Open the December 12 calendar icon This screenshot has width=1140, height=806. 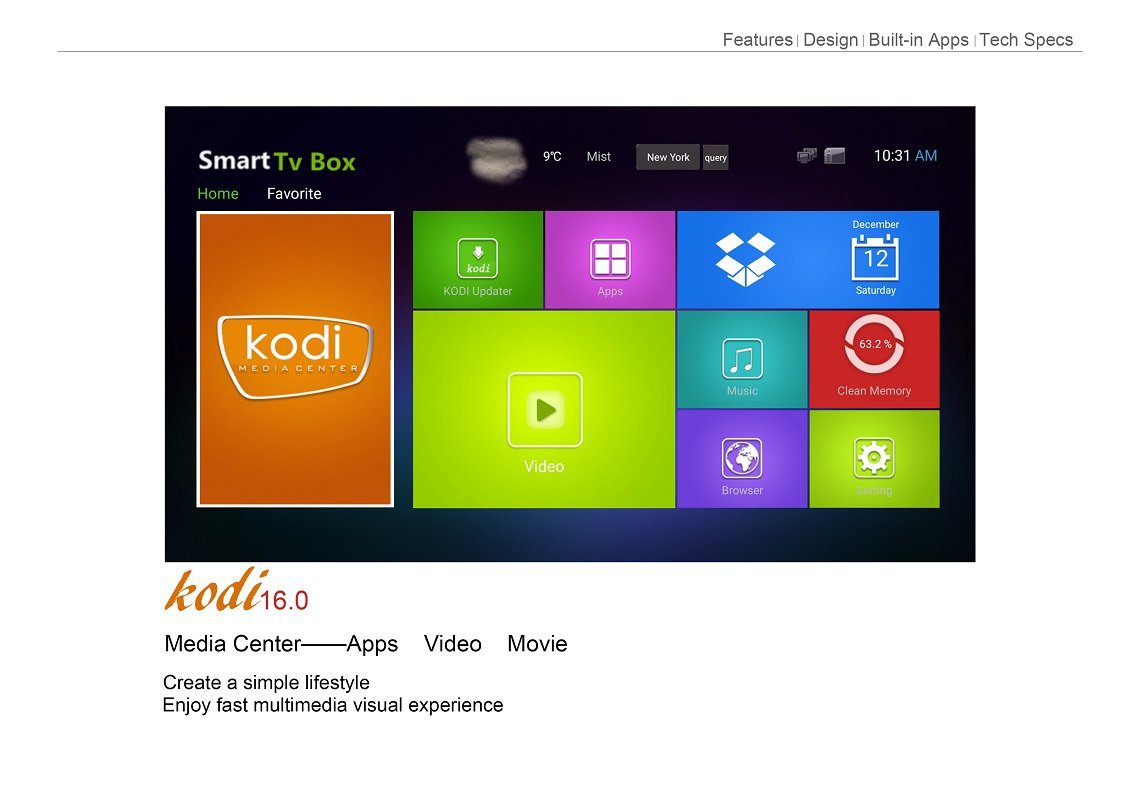pyautogui.click(x=875, y=259)
